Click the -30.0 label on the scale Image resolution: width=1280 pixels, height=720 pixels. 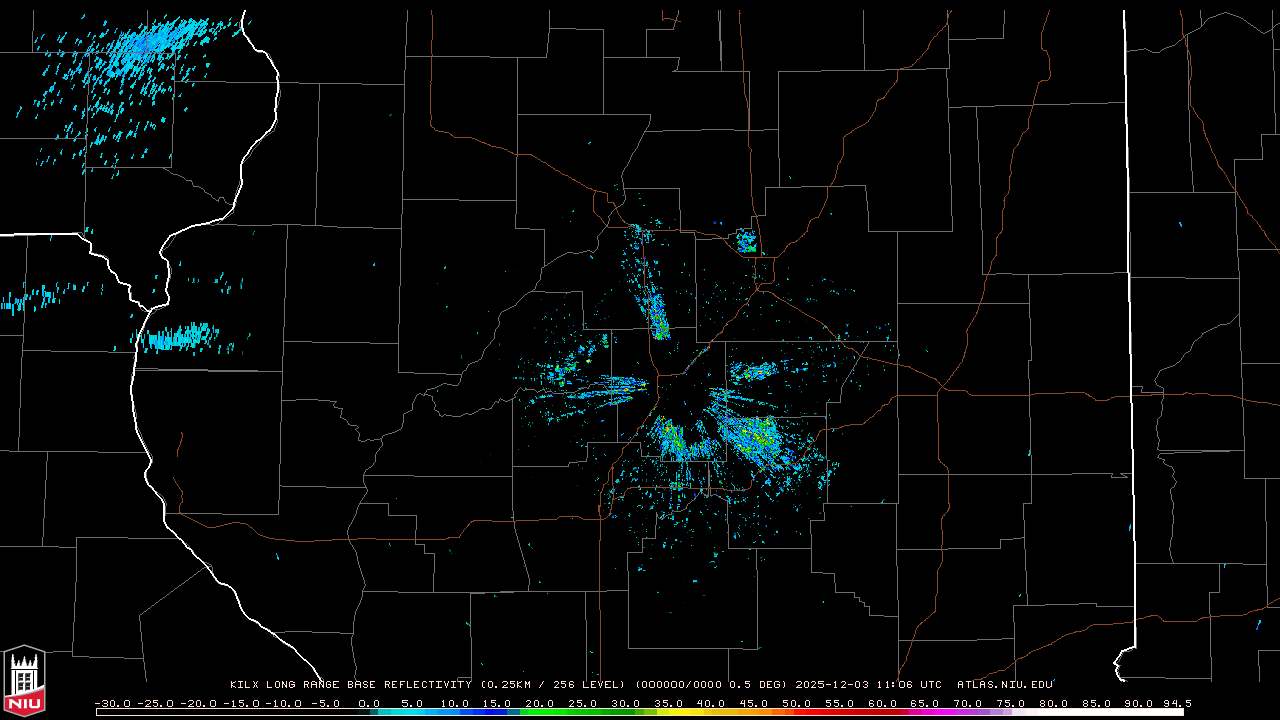pos(112,703)
